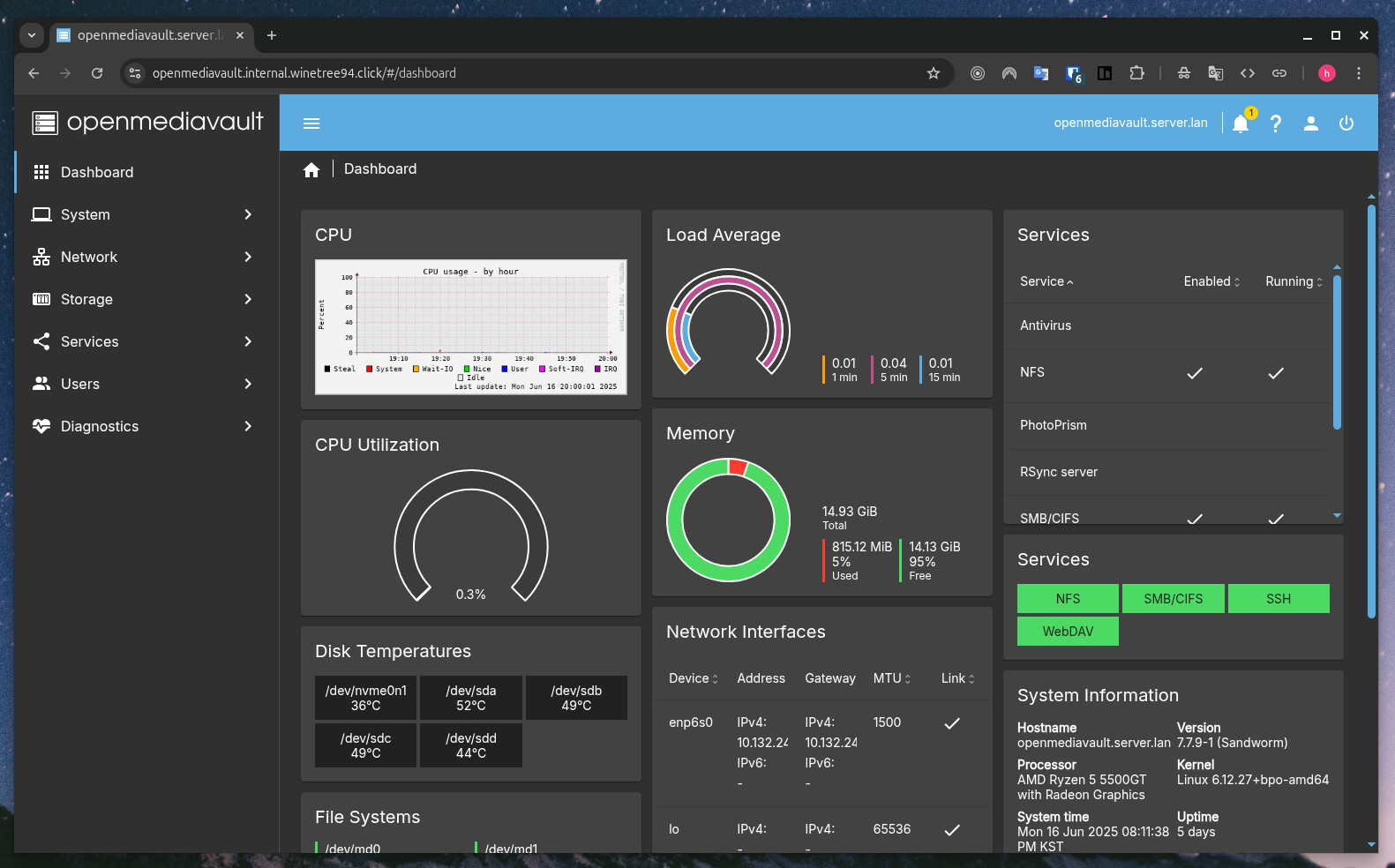Bookmark this page with star icon
1395x868 pixels.
pos(934,73)
